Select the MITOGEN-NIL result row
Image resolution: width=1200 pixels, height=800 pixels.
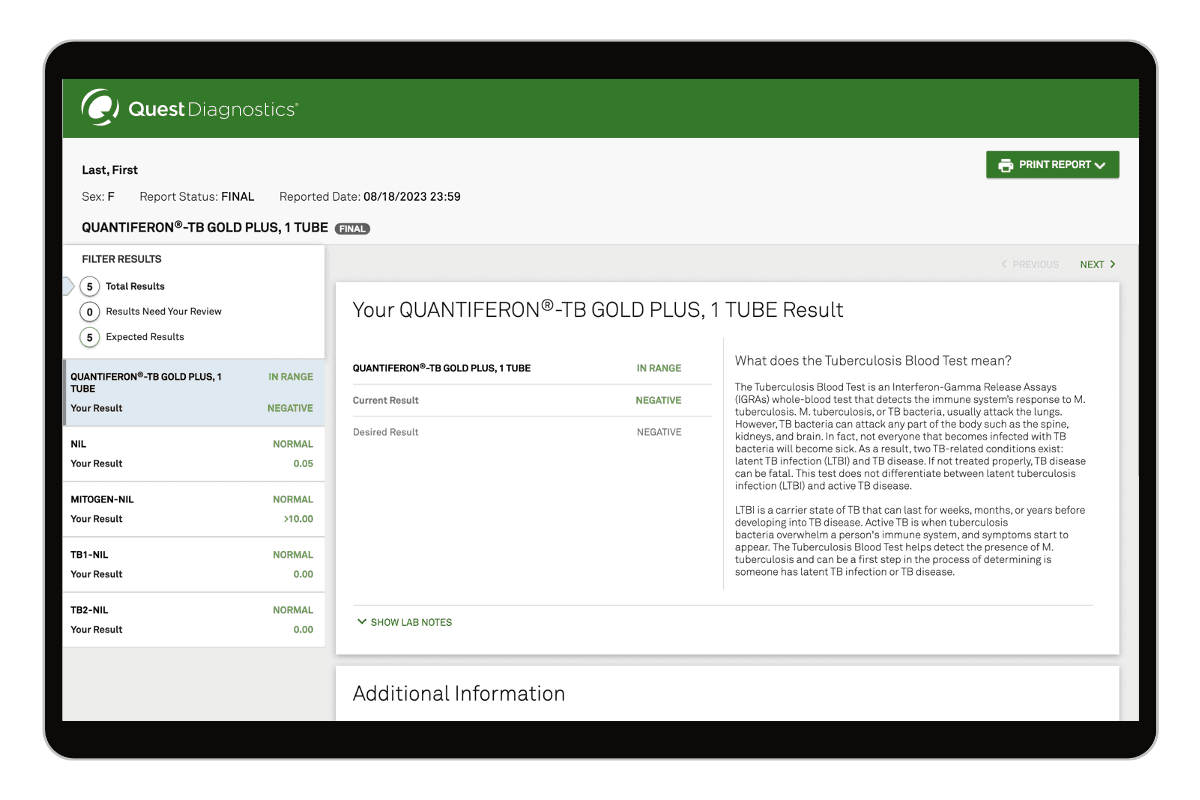pyautogui.click(x=192, y=509)
